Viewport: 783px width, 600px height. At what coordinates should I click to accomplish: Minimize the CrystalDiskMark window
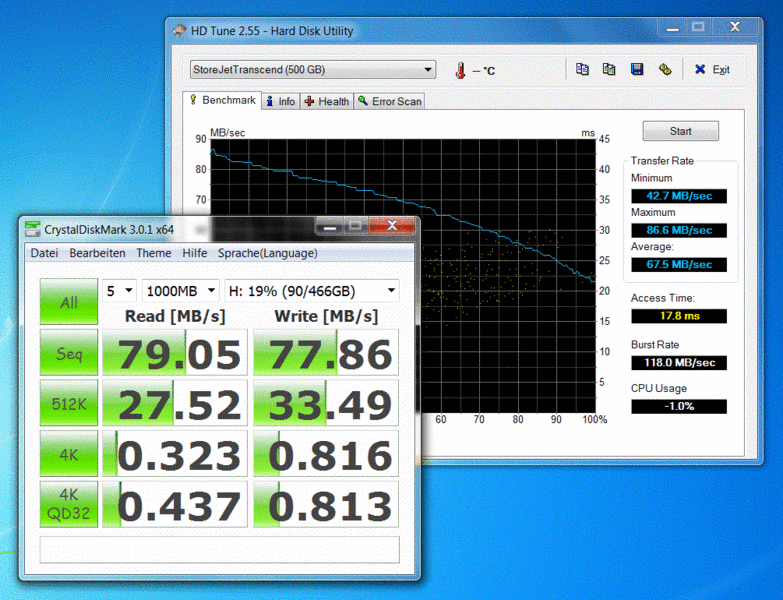329,226
